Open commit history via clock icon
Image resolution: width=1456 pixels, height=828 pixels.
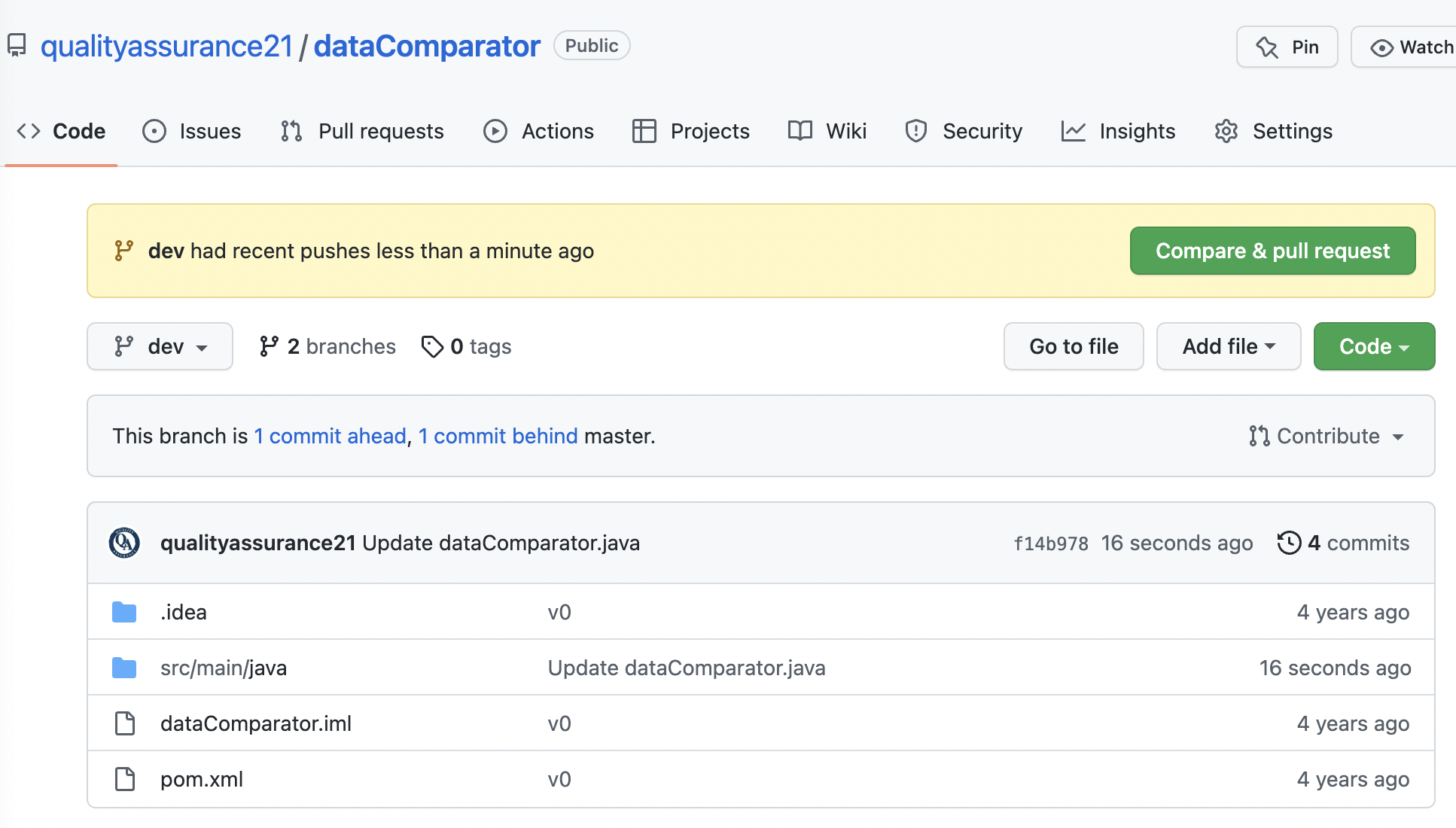pyautogui.click(x=1289, y=543)
